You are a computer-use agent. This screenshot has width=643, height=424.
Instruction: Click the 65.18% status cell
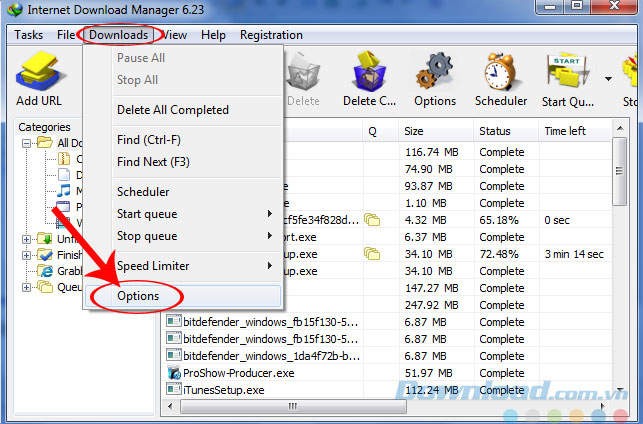pos(499,220)
